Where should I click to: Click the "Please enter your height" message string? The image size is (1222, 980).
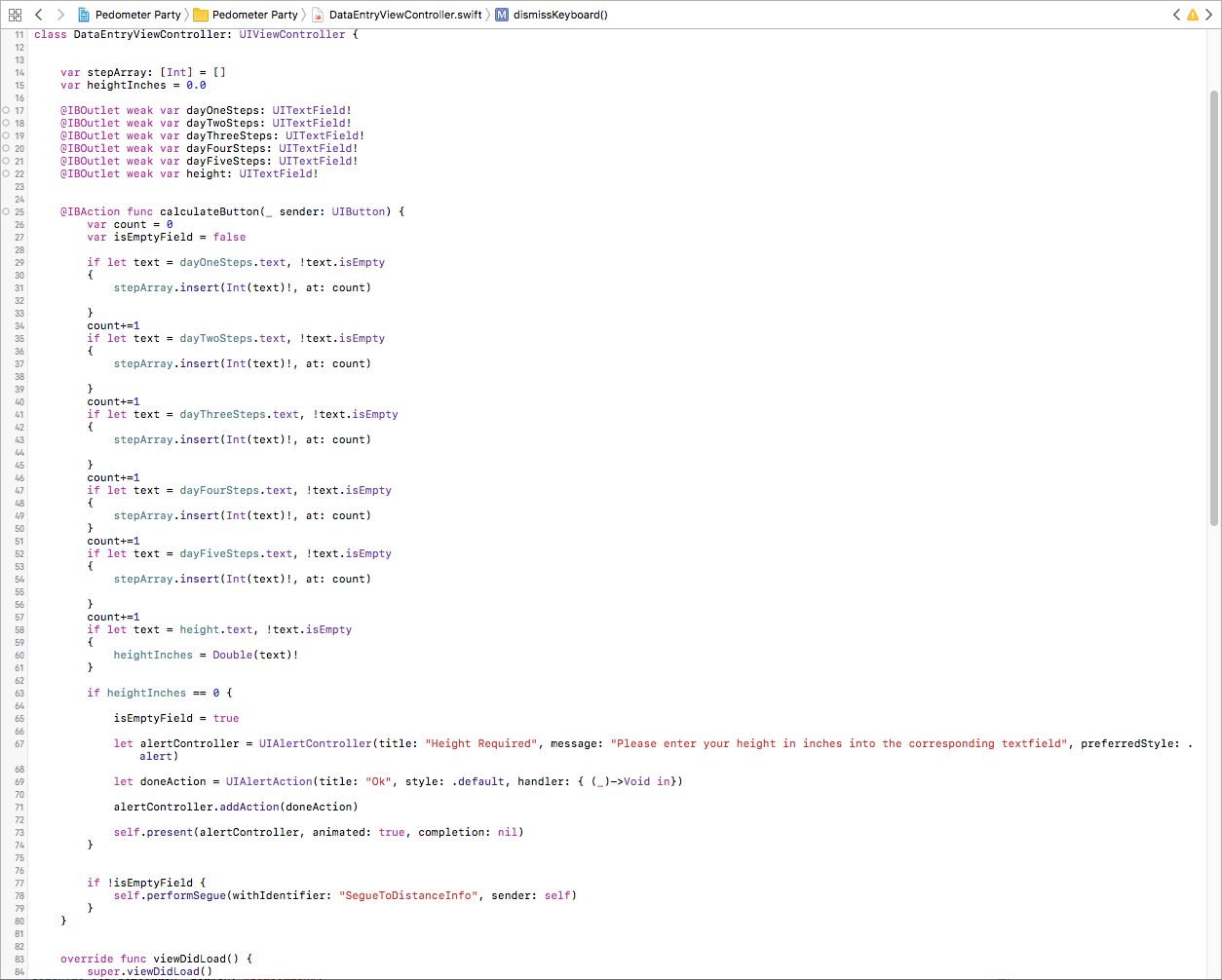pyautogui.click(x=839, y=743)
